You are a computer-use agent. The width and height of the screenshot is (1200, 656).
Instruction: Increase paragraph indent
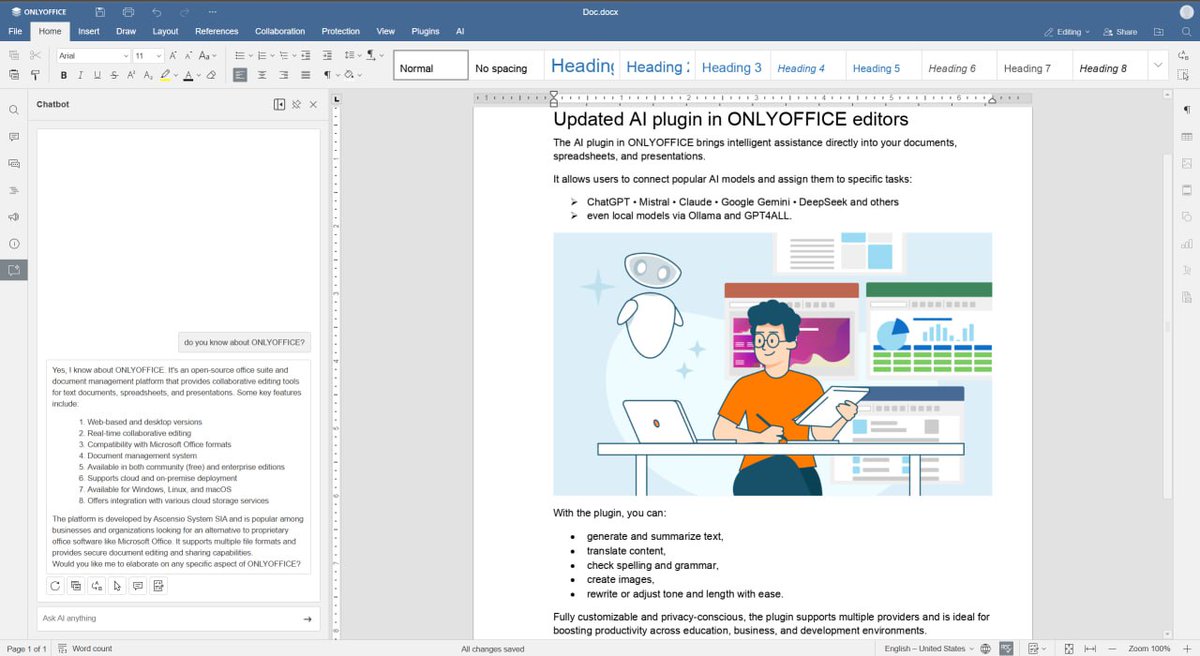tap(325, 56)
